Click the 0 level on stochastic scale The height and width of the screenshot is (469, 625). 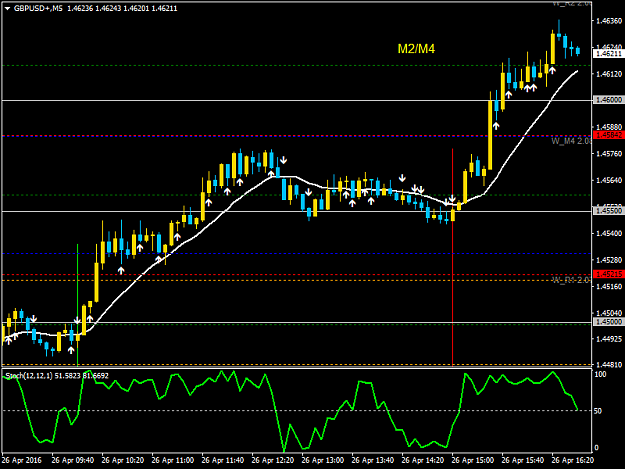pos(596,447)
